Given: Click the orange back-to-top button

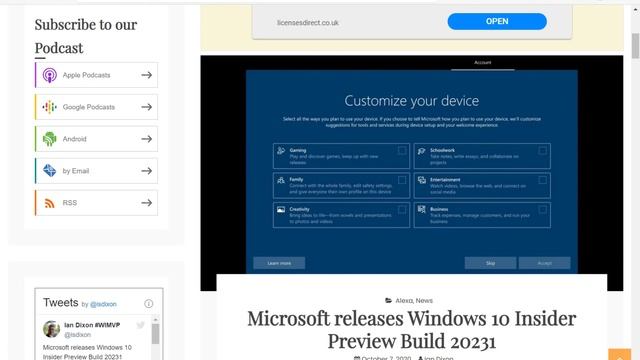Looking at the screenshot, I should (x=620, y=354).
